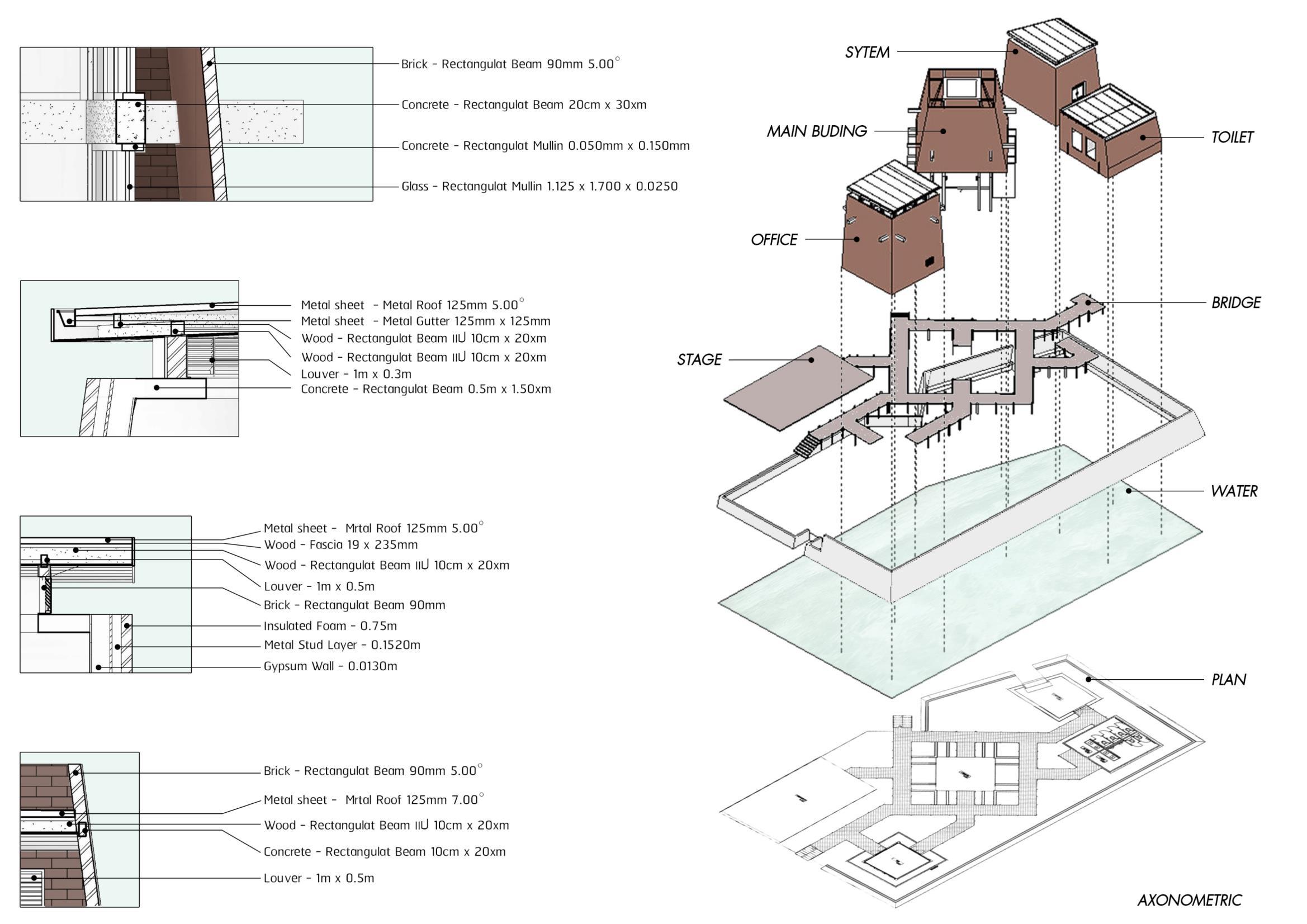Click 'Wood - Fascia 19 x 235mm' annotation

pos(340,546)
